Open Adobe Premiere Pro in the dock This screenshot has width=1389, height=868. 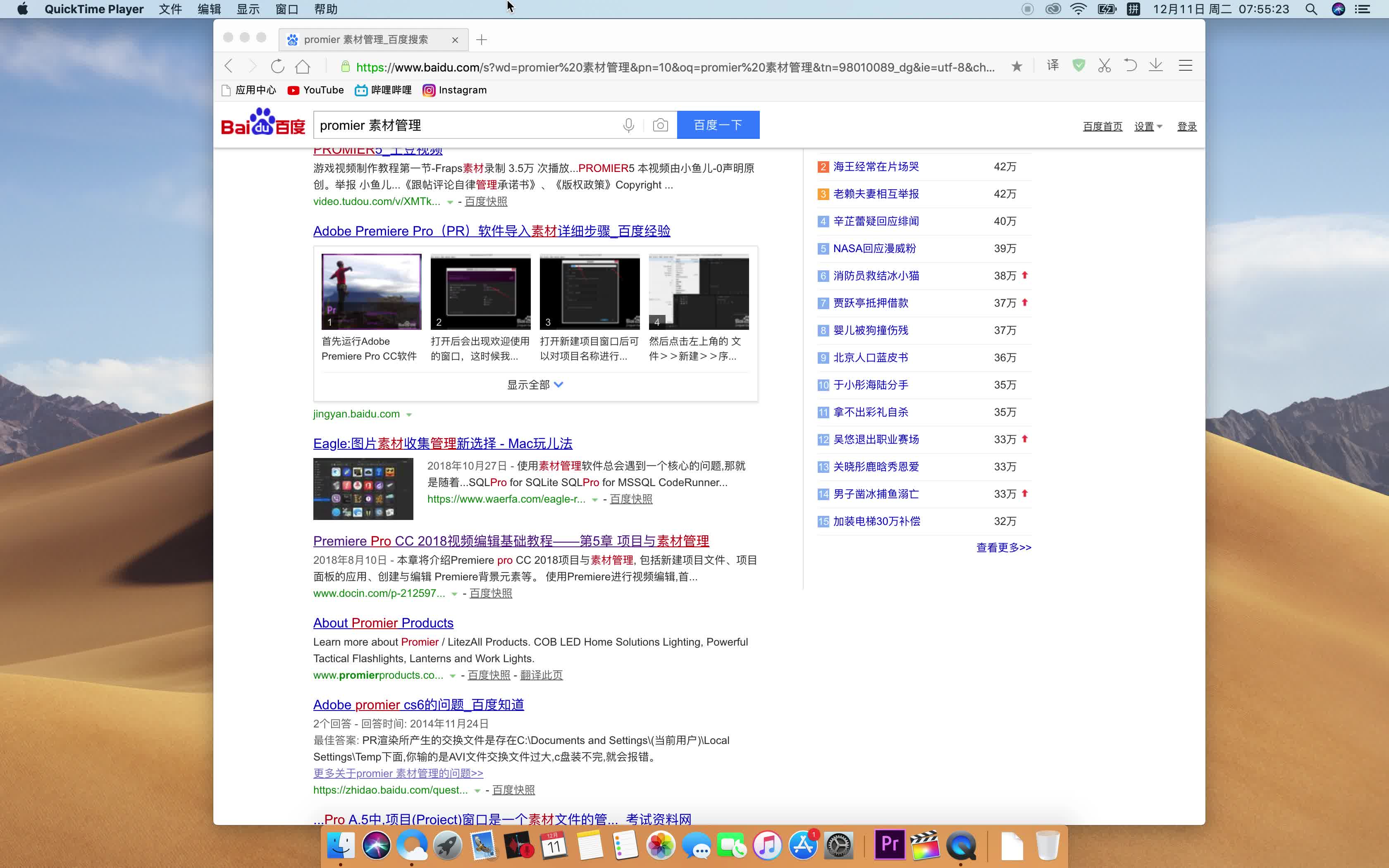click(x=889, y=844)
